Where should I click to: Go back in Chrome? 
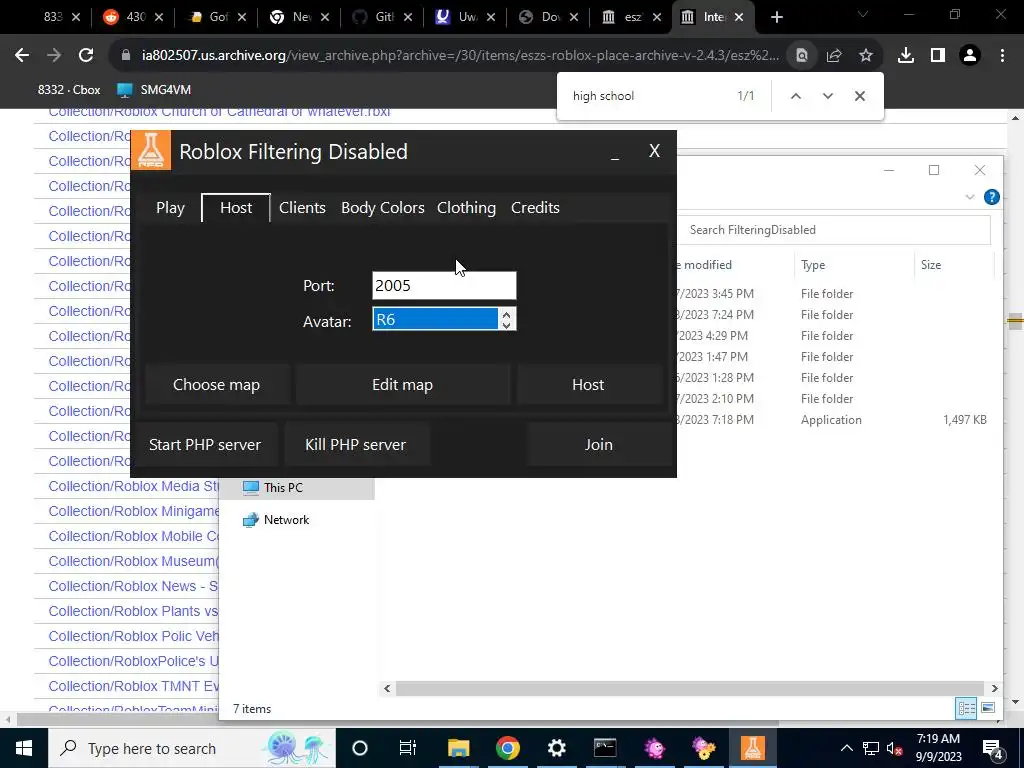(22, 56)
